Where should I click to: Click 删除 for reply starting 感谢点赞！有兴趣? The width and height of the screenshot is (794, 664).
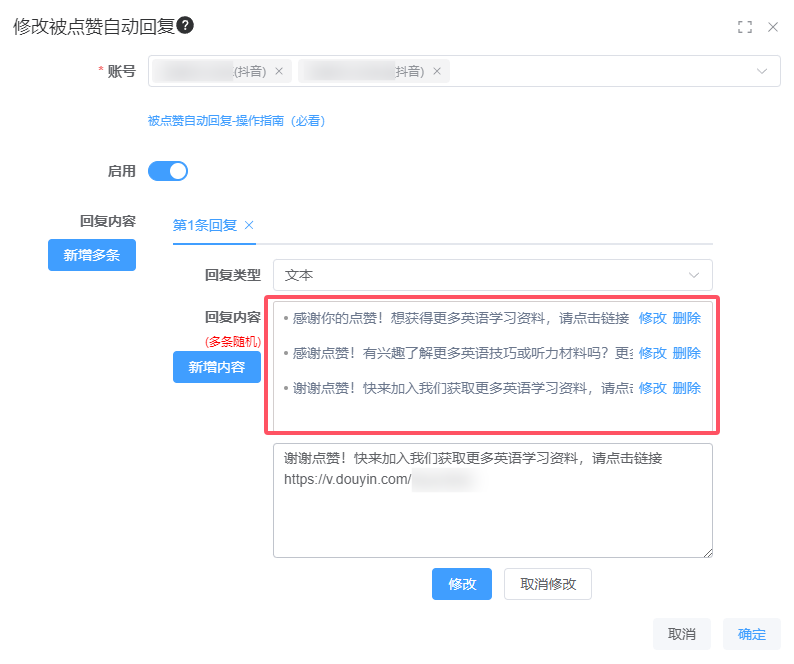tap(687, 353)
